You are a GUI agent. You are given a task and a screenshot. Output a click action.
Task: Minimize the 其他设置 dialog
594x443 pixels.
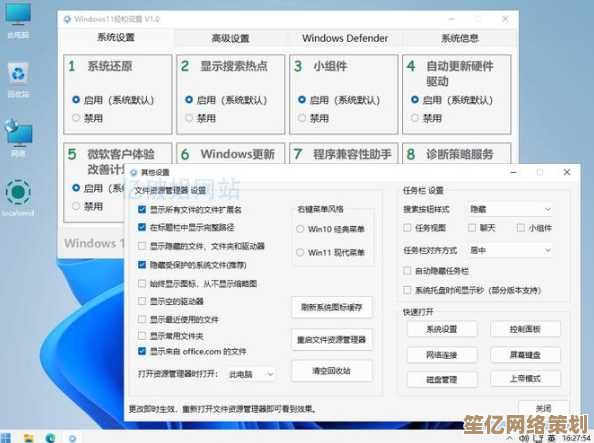click(514, 172)
